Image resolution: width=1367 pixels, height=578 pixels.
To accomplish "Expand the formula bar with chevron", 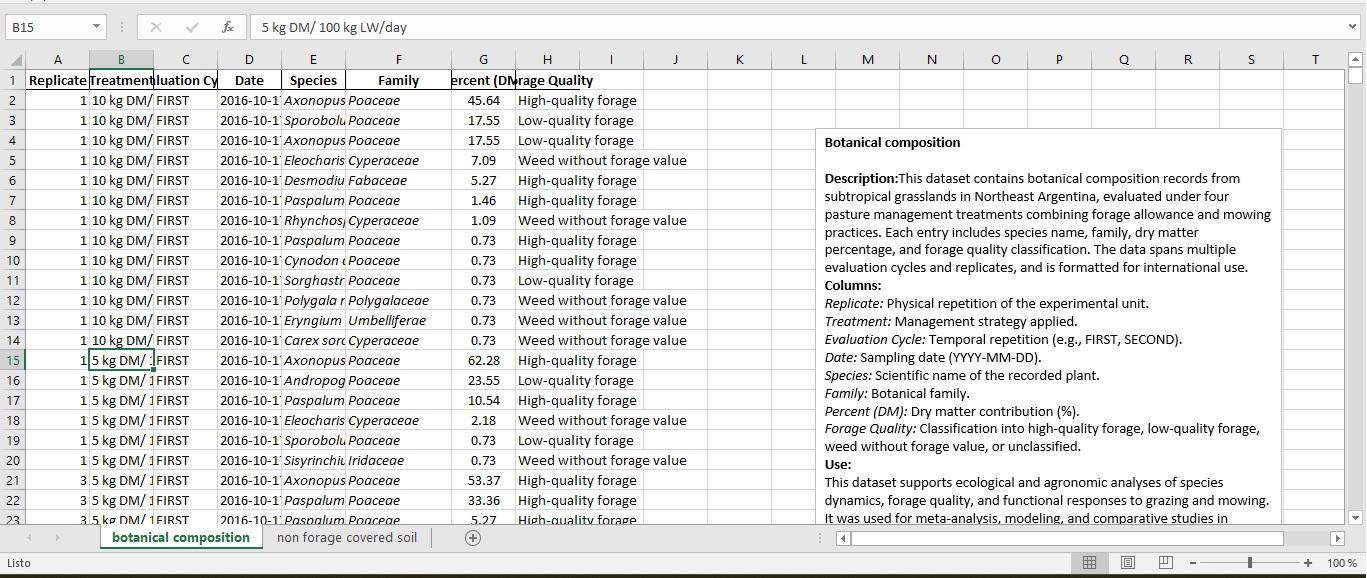I will coord(1352,28).
